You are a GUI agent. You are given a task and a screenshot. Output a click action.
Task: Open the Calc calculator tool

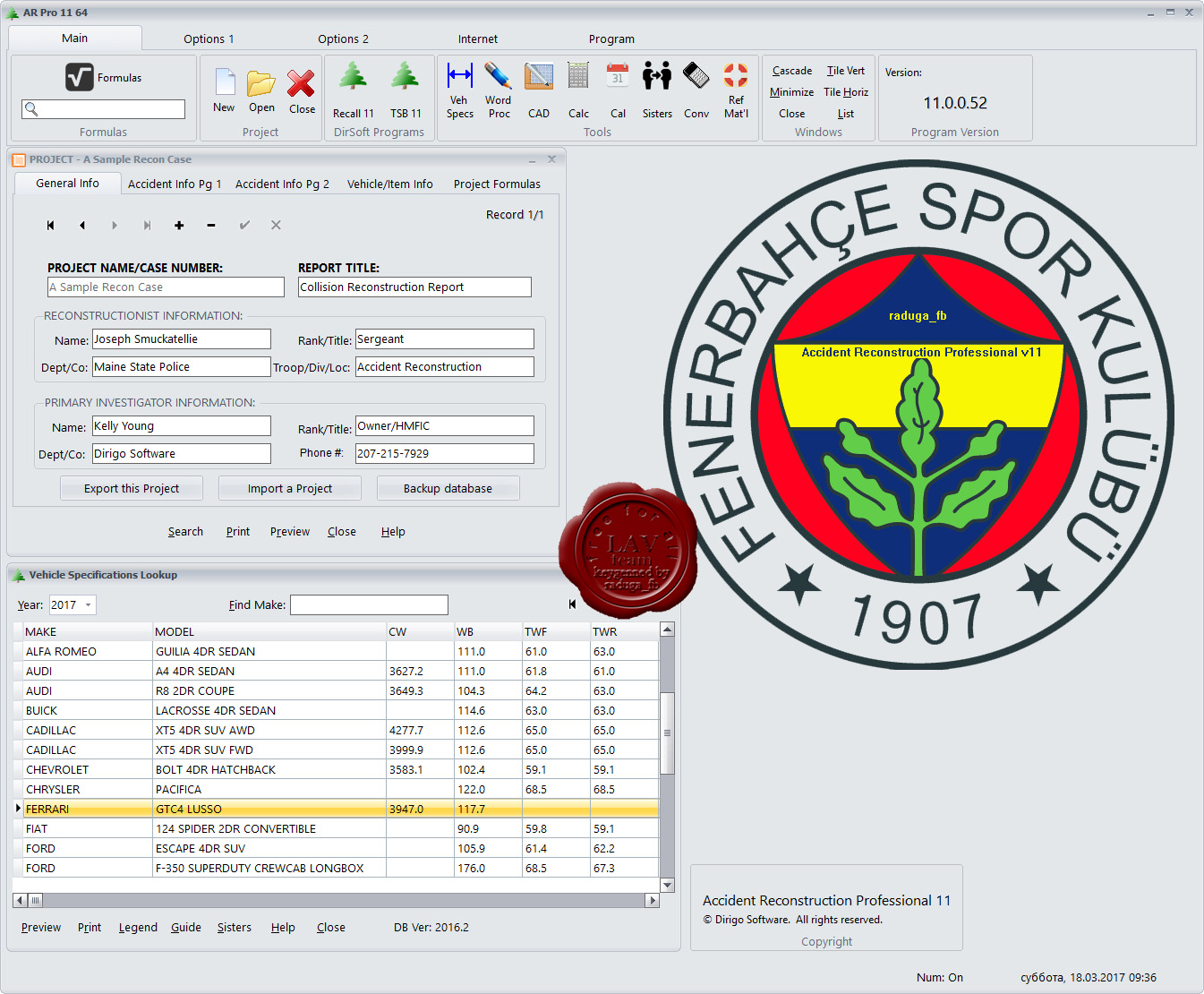578,90
